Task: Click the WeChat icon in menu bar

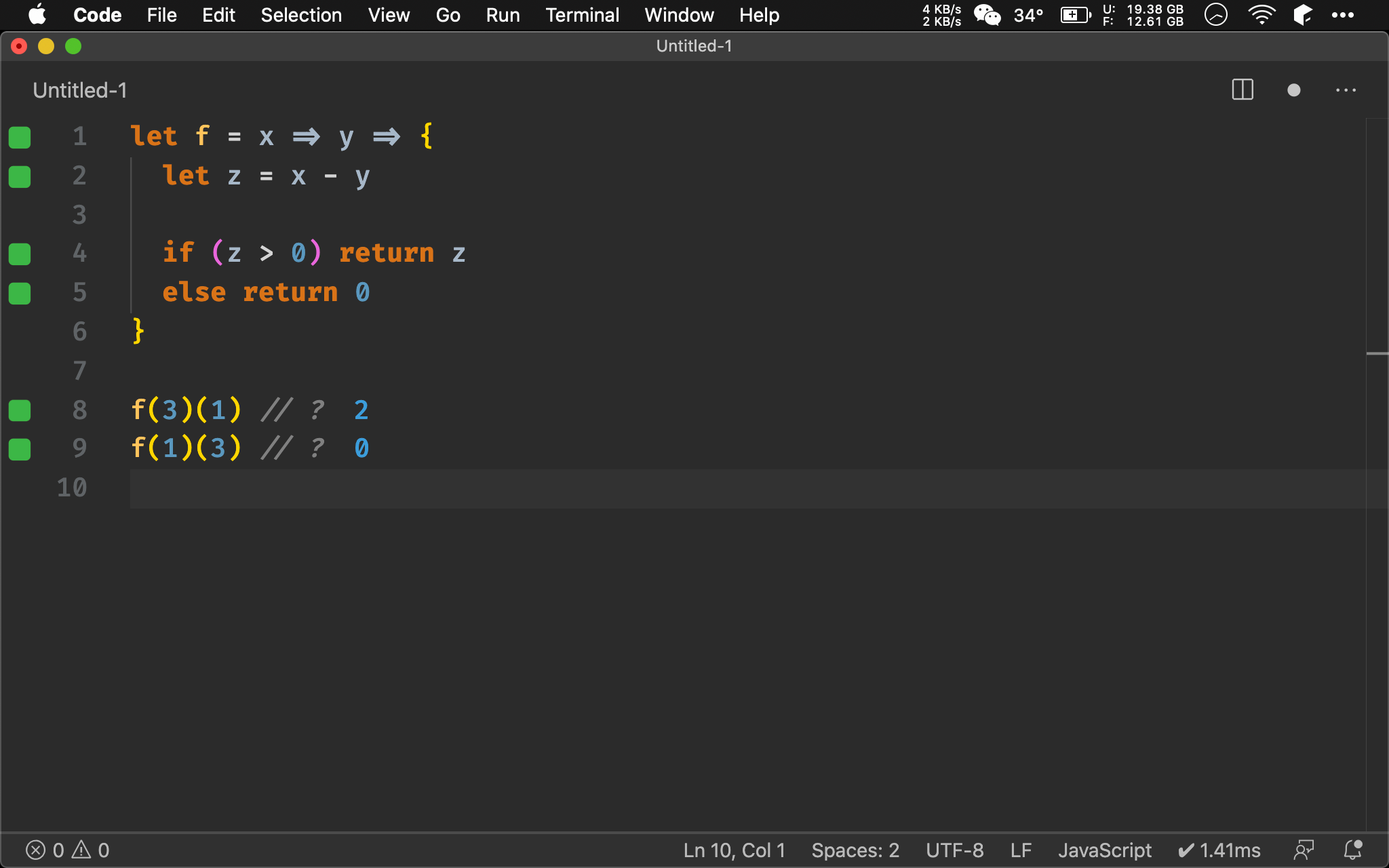Action: coord(987,15)
